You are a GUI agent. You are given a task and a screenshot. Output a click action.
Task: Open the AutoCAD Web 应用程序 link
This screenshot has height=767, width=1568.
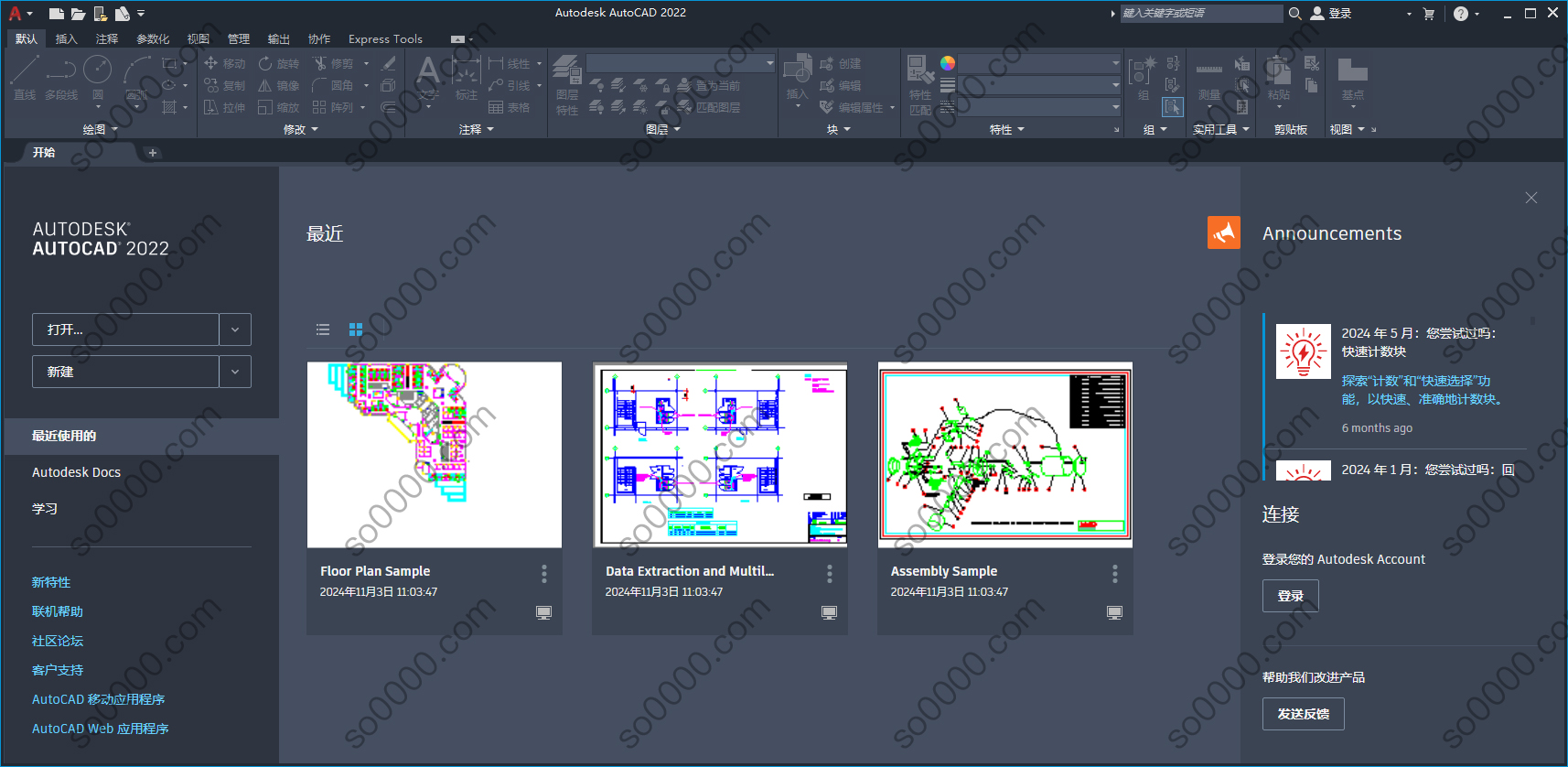tap(100, 729)
